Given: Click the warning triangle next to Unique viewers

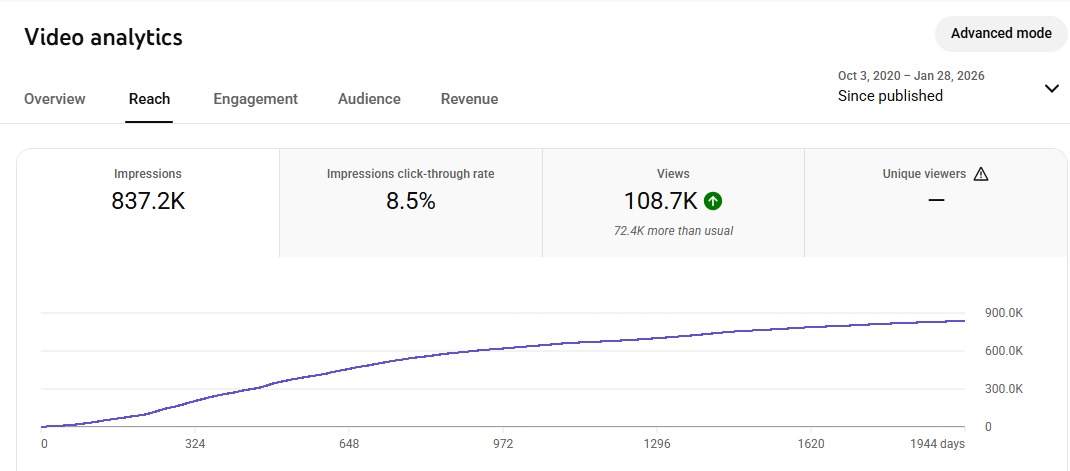Looking at the screenshot, I should (980, 174).
